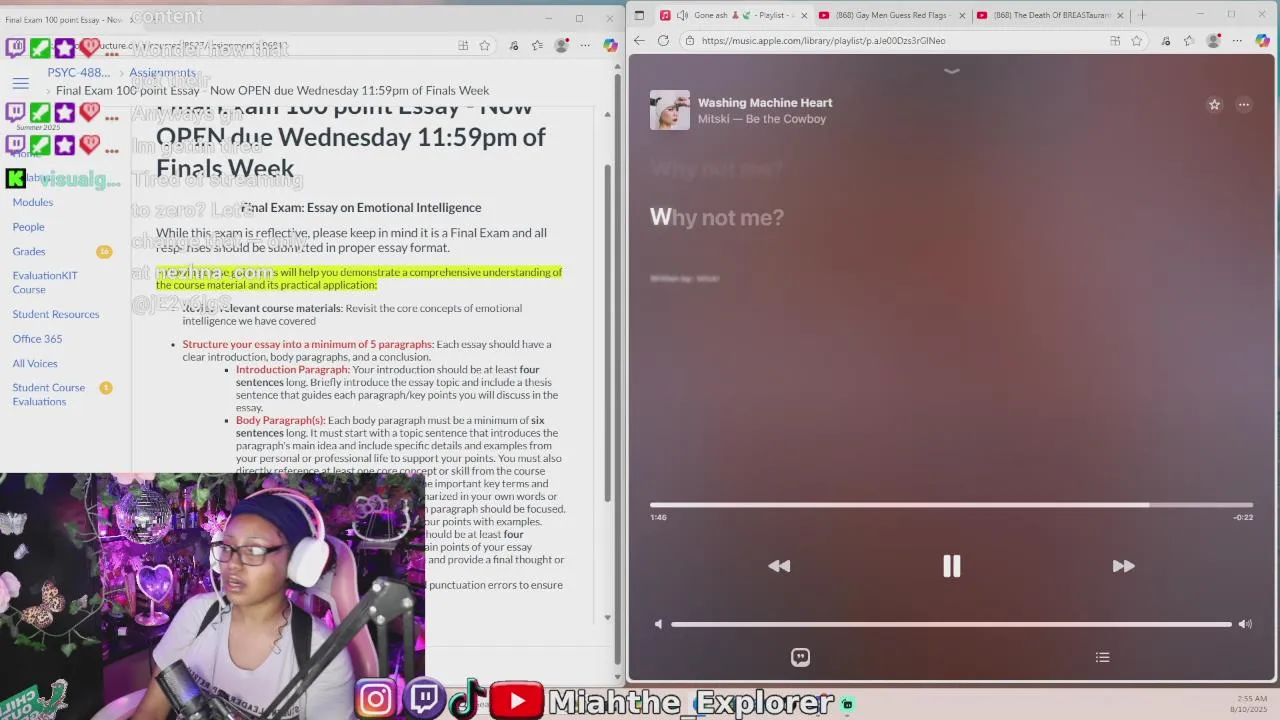Mute the Apple Music tab audio
The width and height of the screenshot is (1280, 720).
(681, 15)
